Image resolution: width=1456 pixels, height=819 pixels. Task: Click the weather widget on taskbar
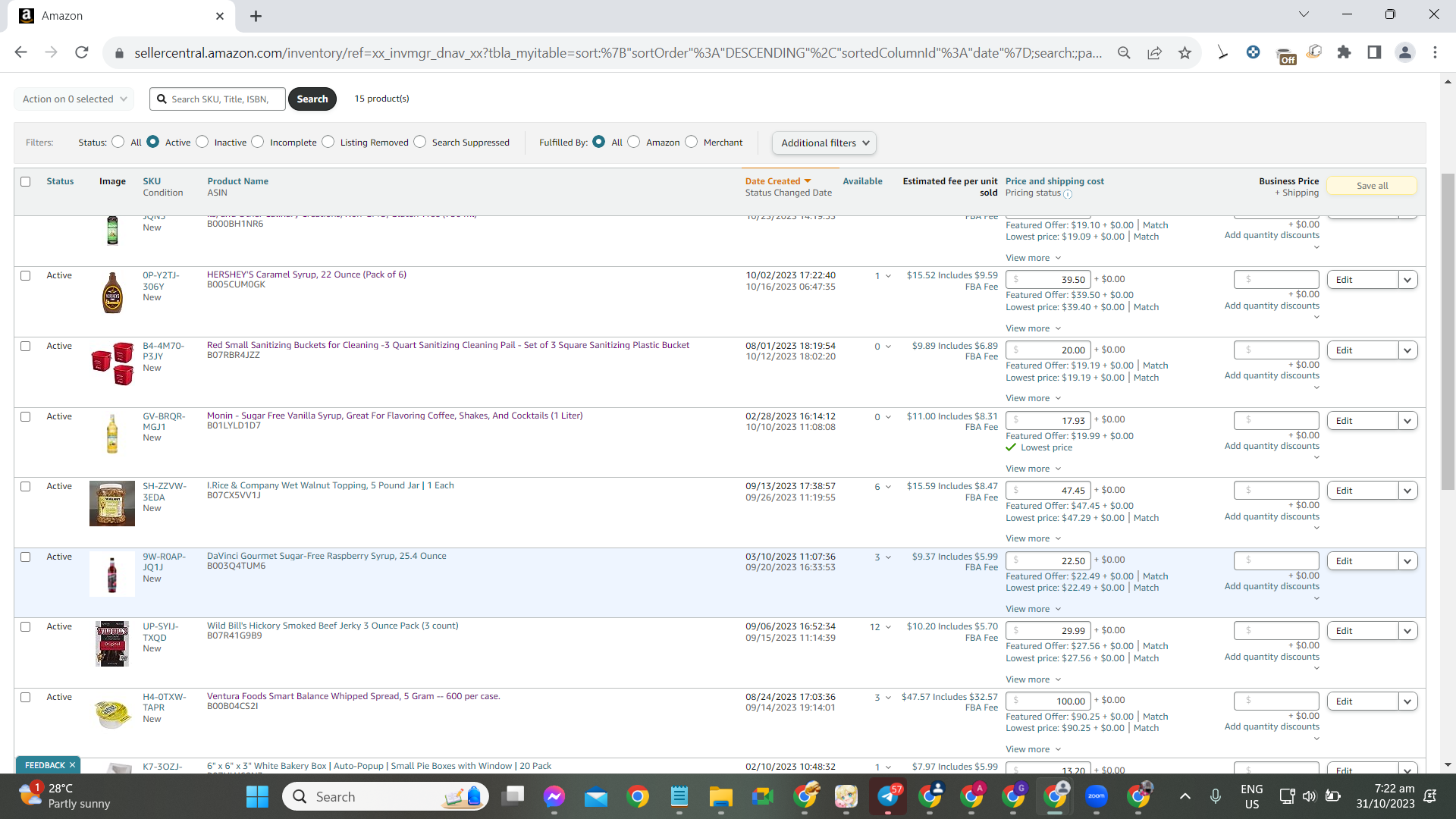[65, 796]
